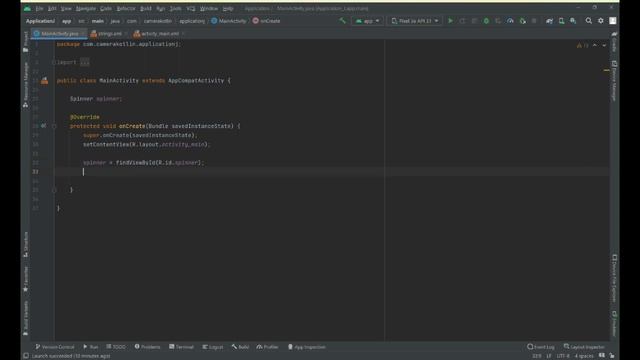Toggle the Favorites side panel
This screenshot has height=360, width=640.
coord(26,279)
